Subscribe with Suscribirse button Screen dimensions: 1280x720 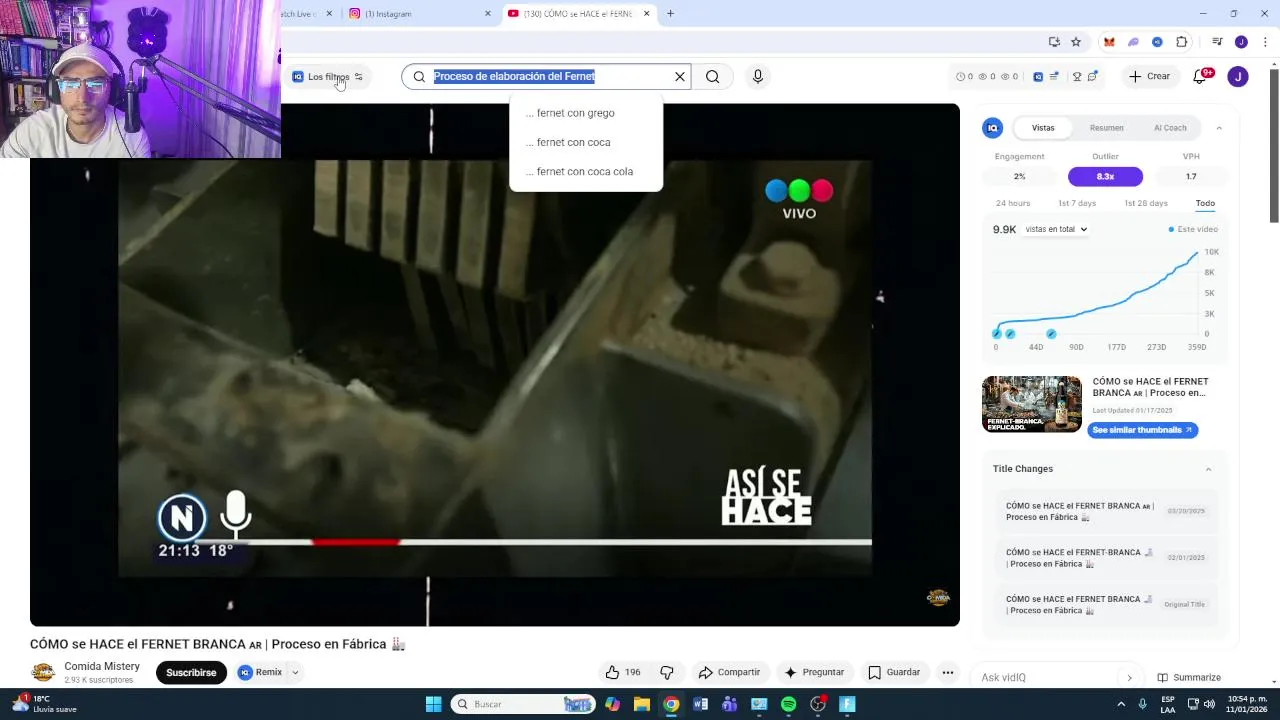191,672
